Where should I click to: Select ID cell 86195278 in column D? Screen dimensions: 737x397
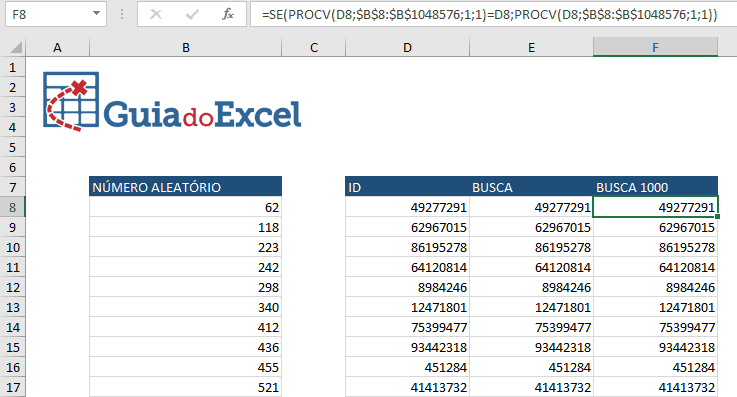407,247
